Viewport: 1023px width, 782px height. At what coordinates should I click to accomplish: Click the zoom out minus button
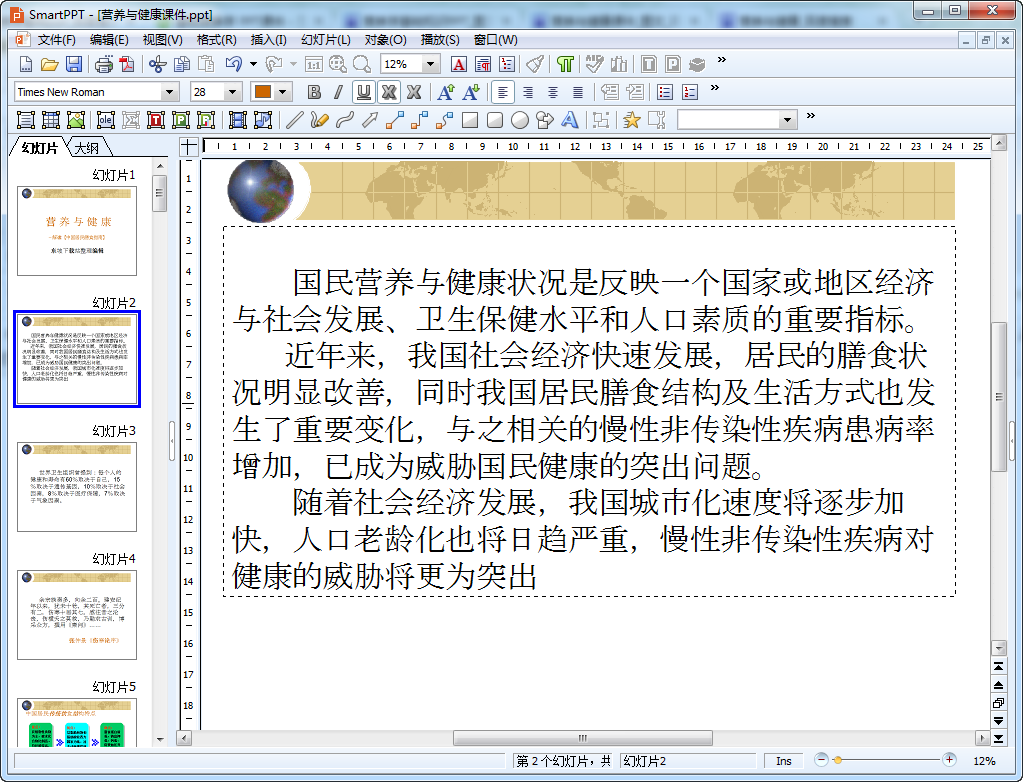pos(821,760)
